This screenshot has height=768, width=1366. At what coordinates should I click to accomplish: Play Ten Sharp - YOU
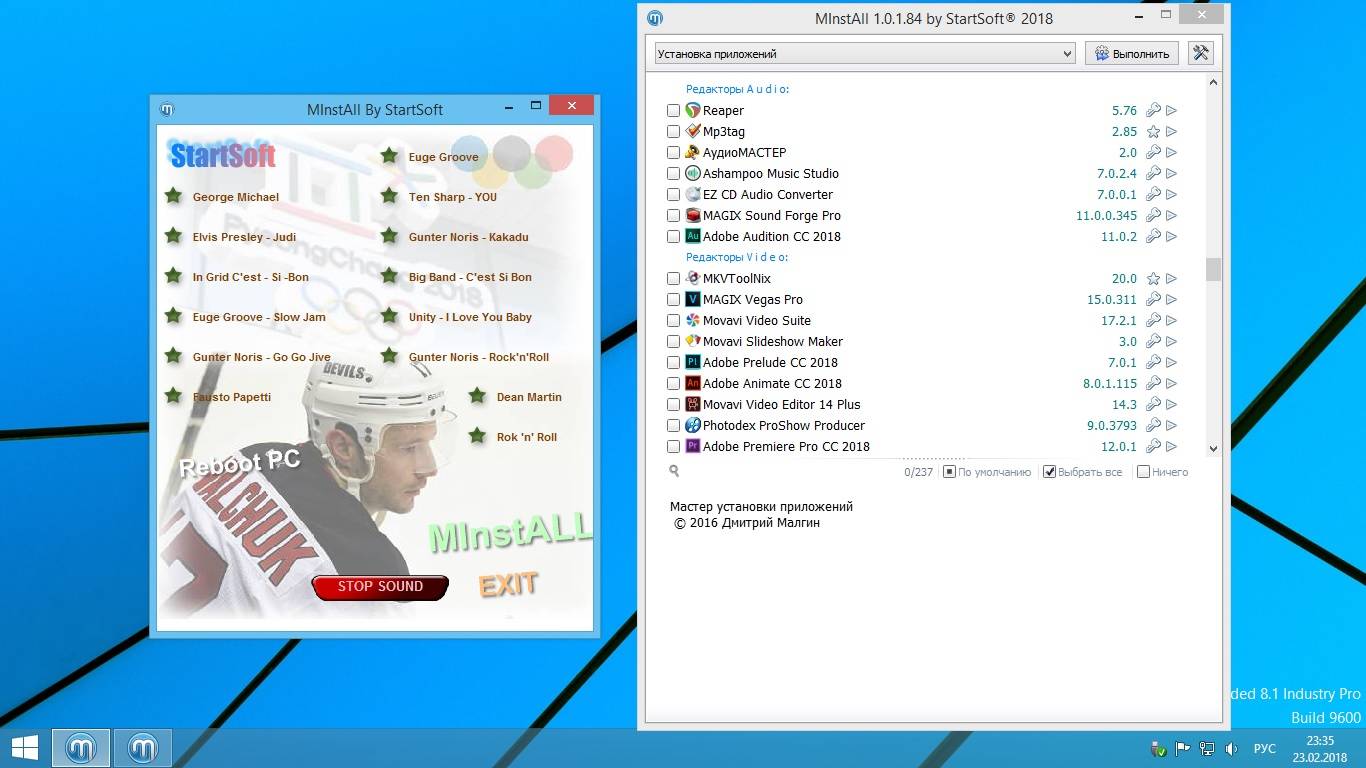click(x=452, y=197)
